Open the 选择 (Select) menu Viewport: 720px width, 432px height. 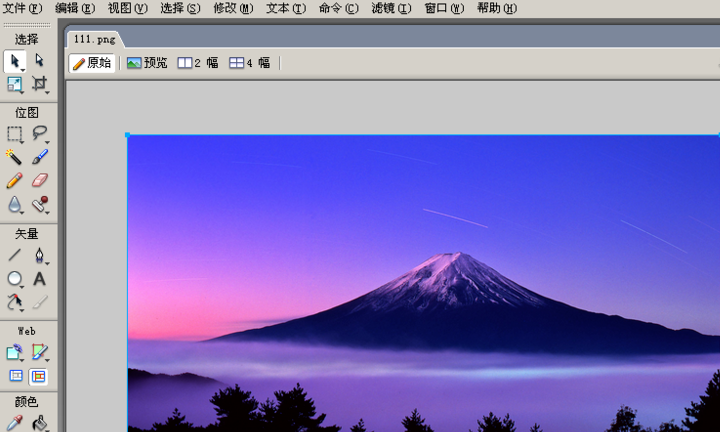(x=180, y=8)
